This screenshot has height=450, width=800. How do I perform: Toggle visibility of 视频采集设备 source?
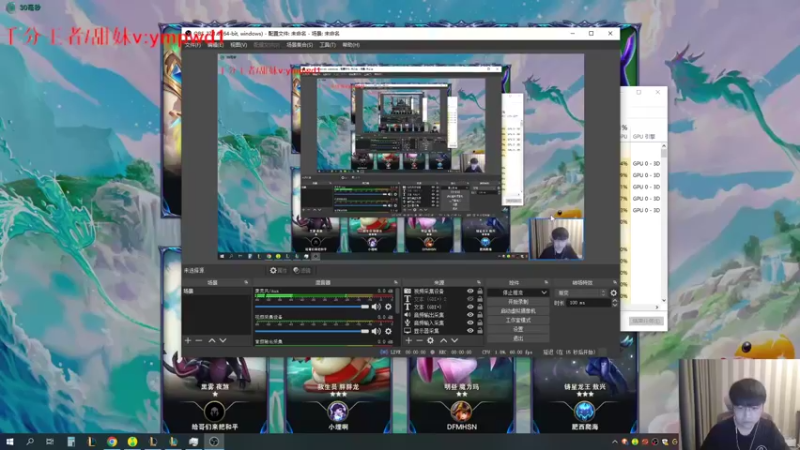[470, 291]
